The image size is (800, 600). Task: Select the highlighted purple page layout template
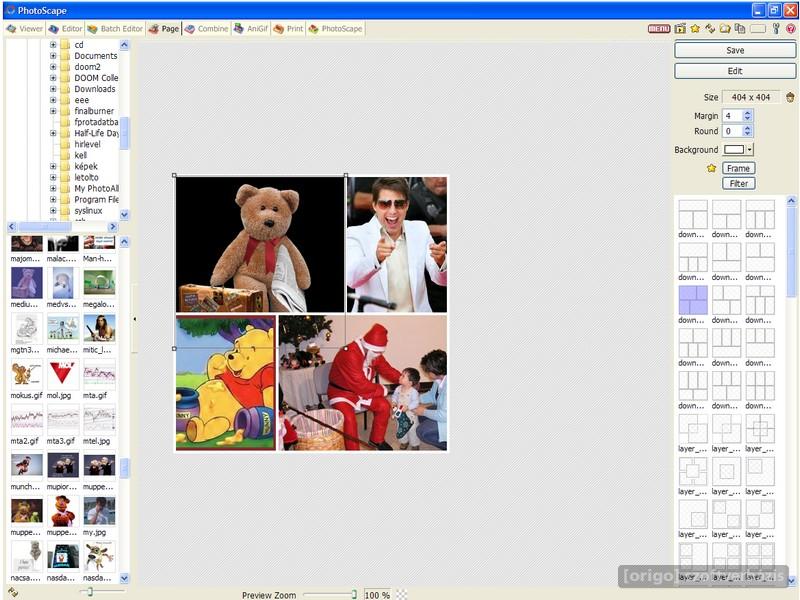(x=693, y=300)
